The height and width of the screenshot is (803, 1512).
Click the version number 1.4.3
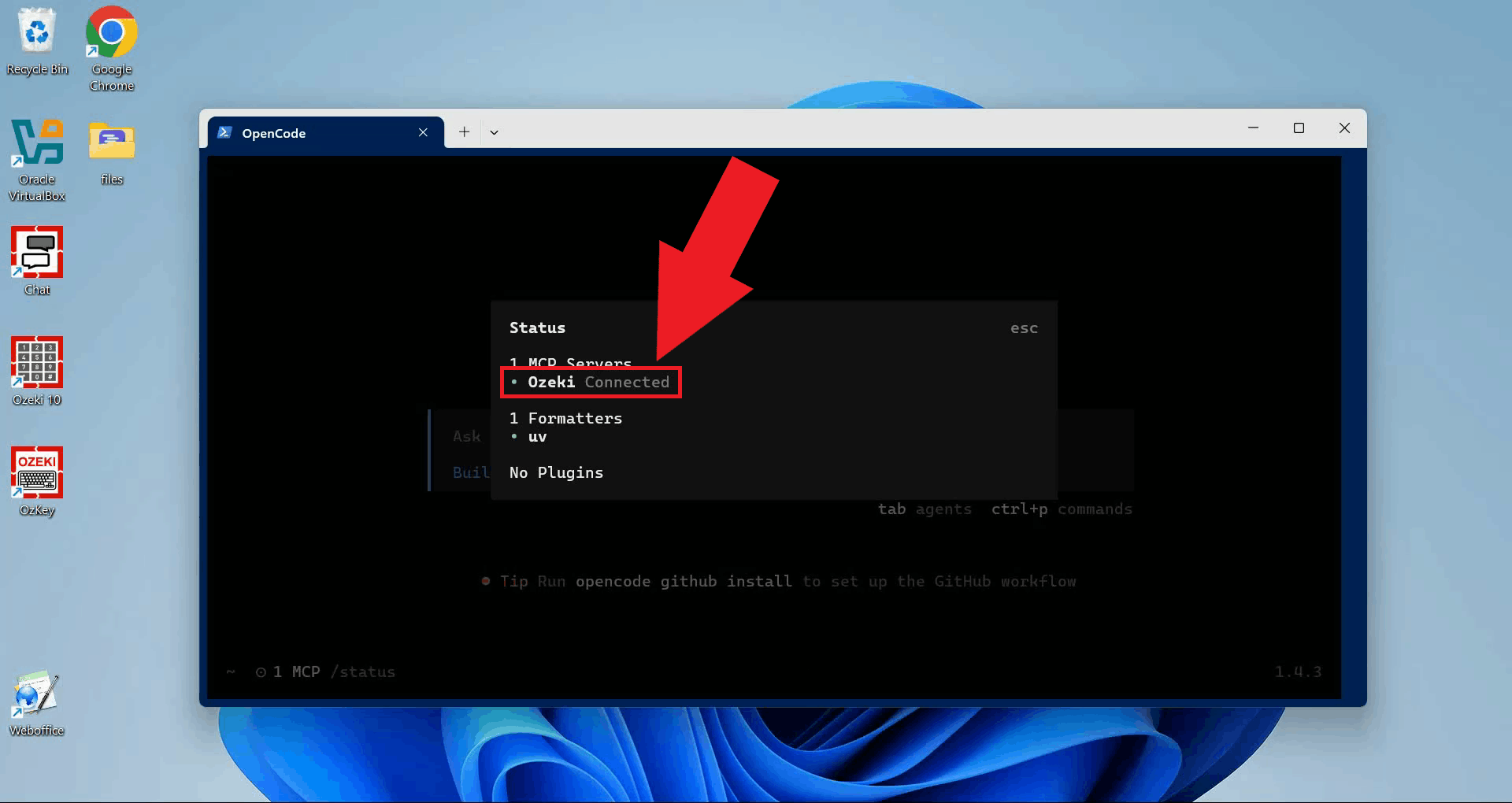[x=1298, y=672]
